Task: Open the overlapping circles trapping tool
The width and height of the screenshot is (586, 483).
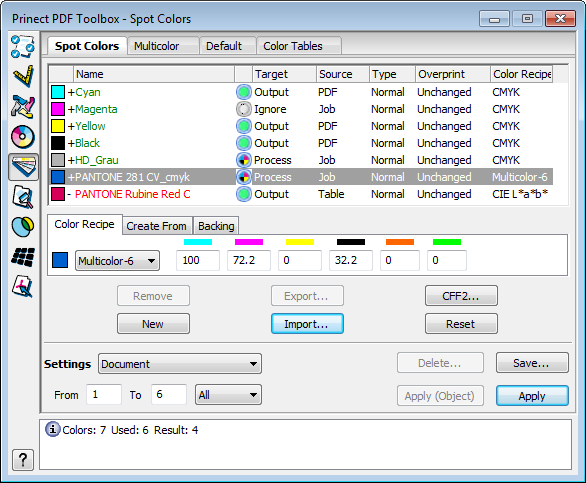Action: (x=23, y=227)
